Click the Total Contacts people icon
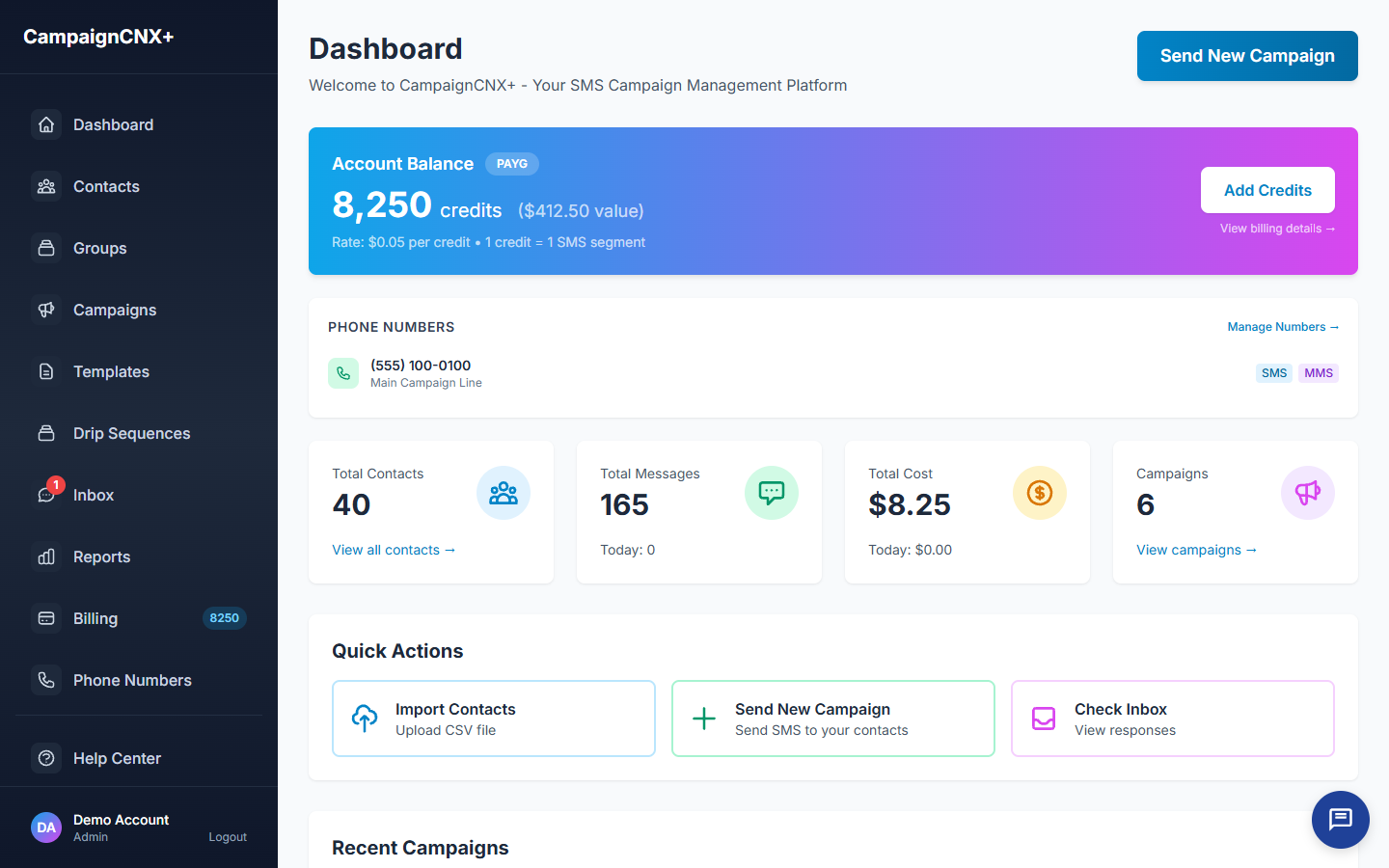Screen dimensions: 1389x868 [x=504, y=493]
